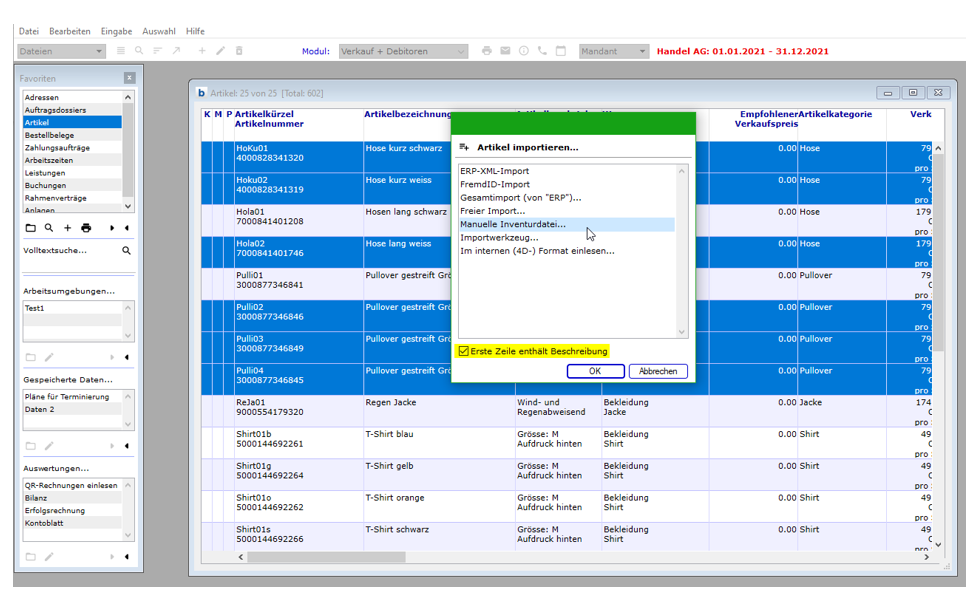975x596 pixels.
Task: Open the Bearbeiten menu
Action: [x=70, y=32]
